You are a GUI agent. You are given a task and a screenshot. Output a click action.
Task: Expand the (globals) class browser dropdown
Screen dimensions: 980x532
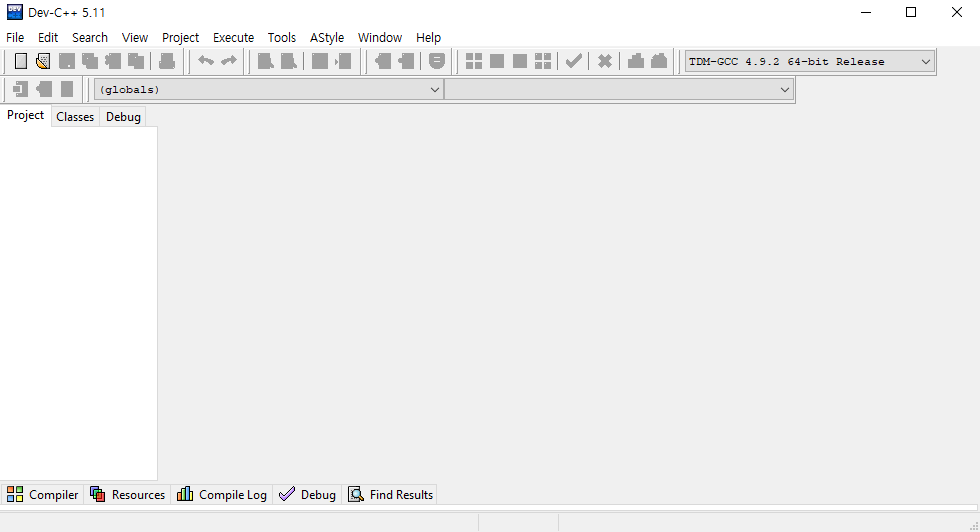point(268,89)
